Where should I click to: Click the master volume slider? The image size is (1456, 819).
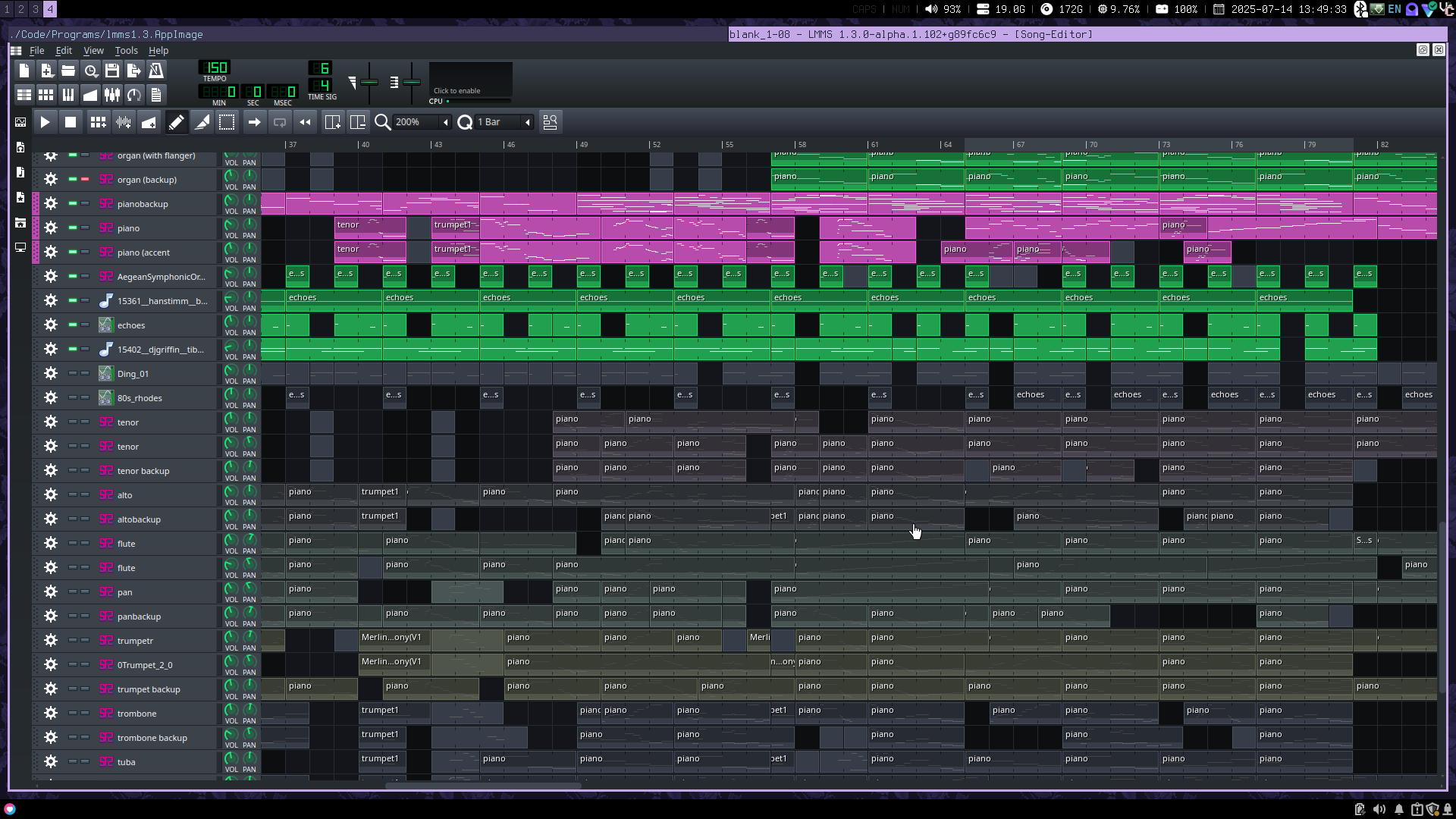pos(369,82)
